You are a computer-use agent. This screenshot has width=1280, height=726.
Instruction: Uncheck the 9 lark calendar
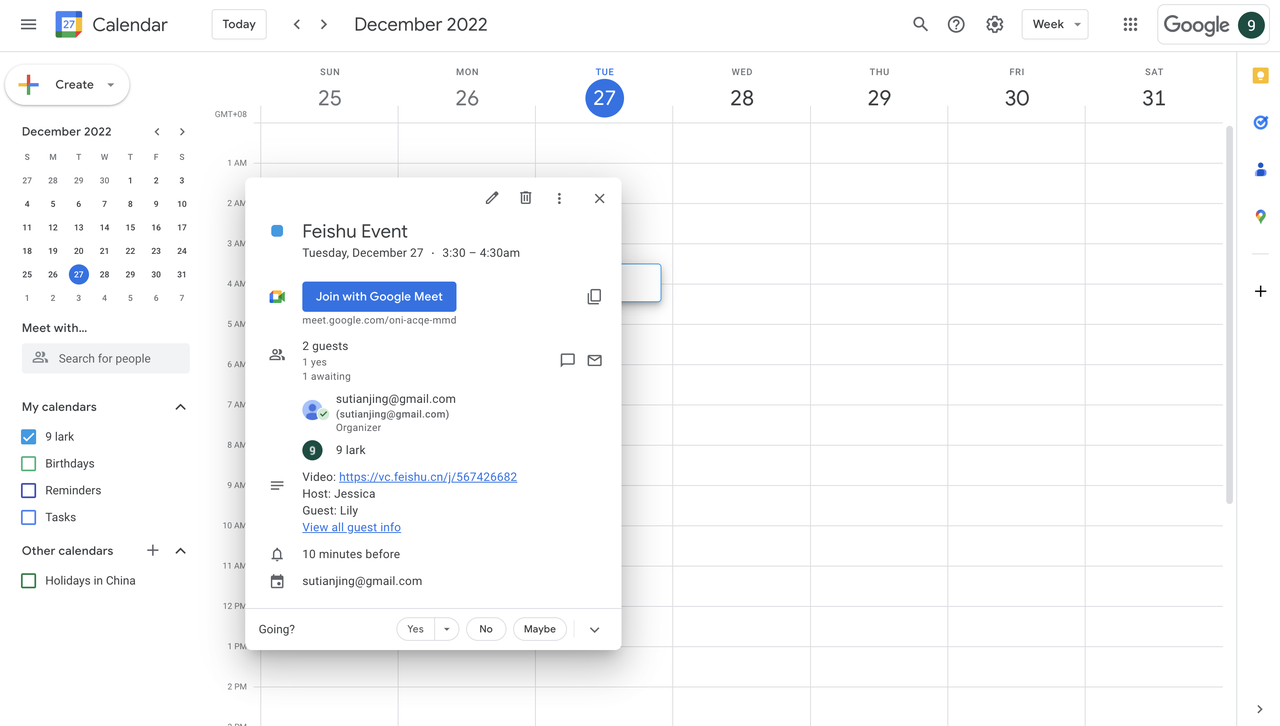click(x=29, y=437)
